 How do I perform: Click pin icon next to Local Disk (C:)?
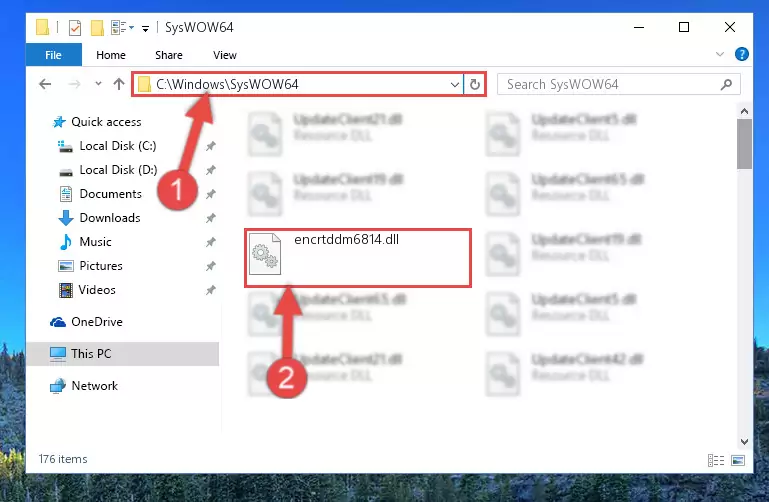tap(210, 146)
